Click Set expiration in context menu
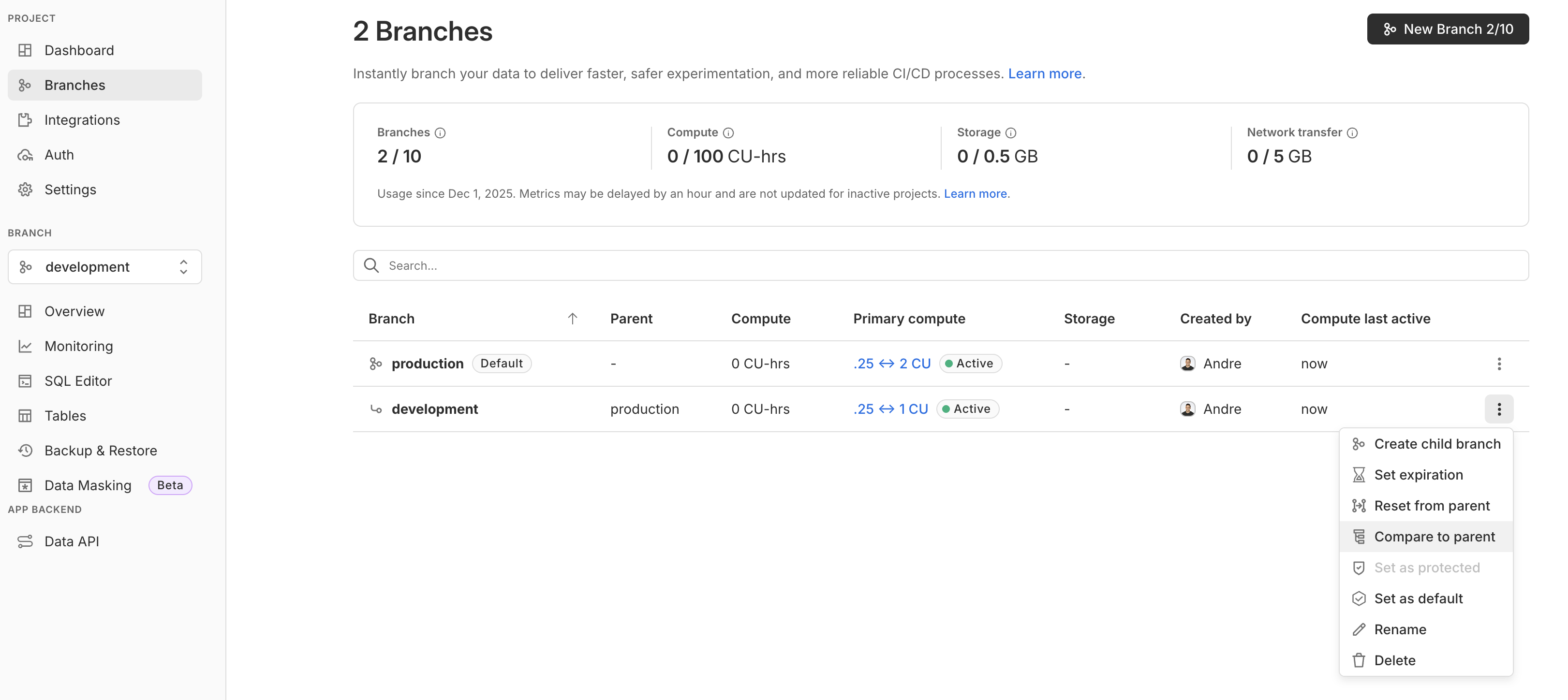Image resolution: width=1568 pixels, height=700 pixels. click(1418, 475)
